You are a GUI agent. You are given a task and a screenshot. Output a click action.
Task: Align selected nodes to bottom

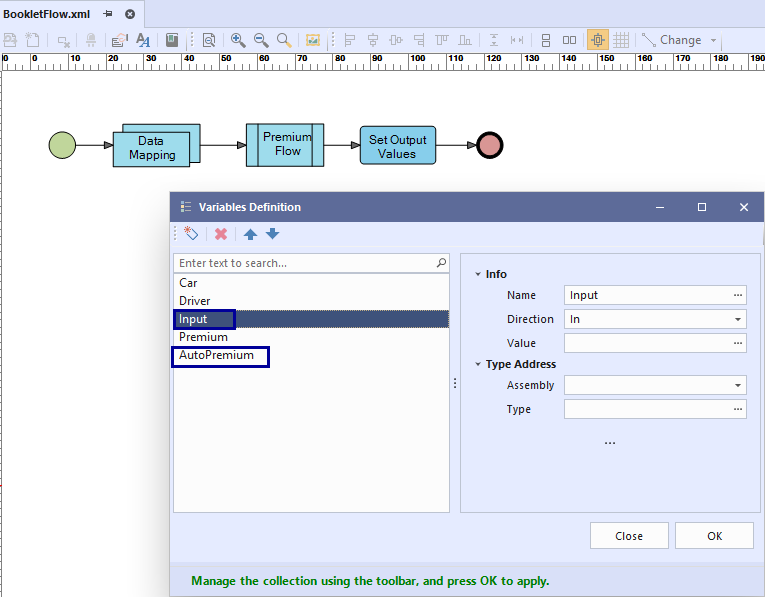pos(465,40)
